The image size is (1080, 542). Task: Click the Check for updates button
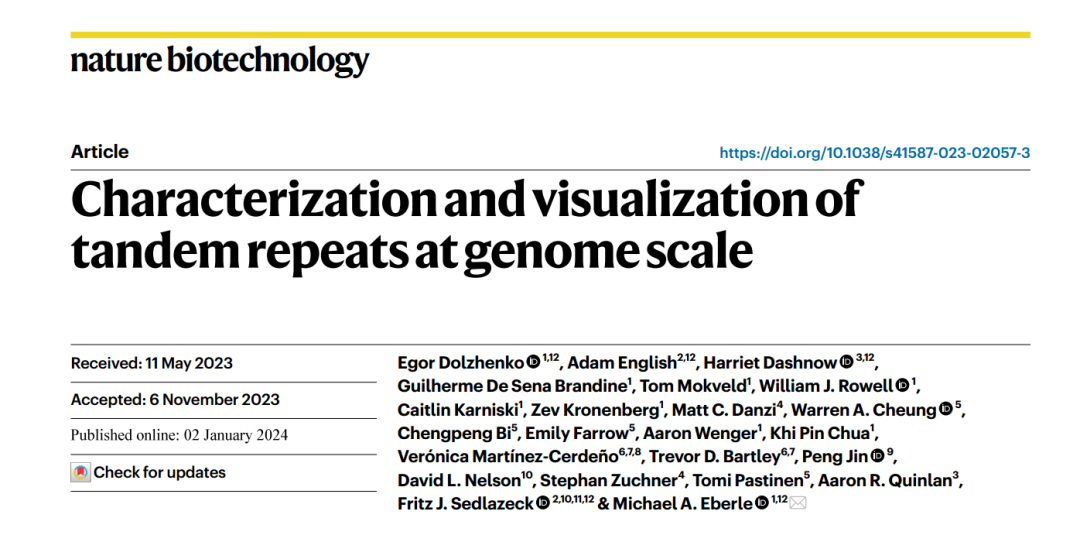(148, 472)
